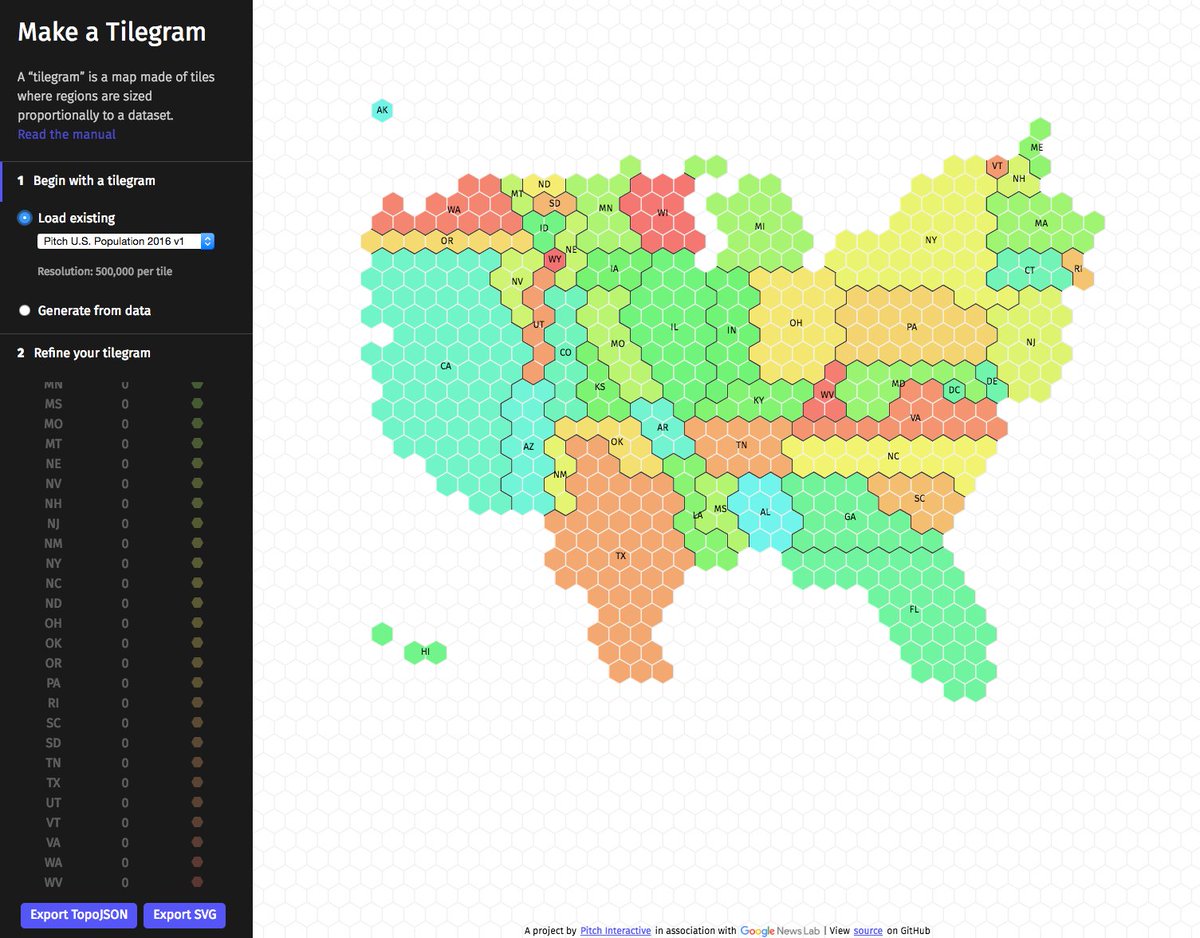1200x938 pixels.
Task: Click the Export TopoJSON button
Action: [79, 915]
